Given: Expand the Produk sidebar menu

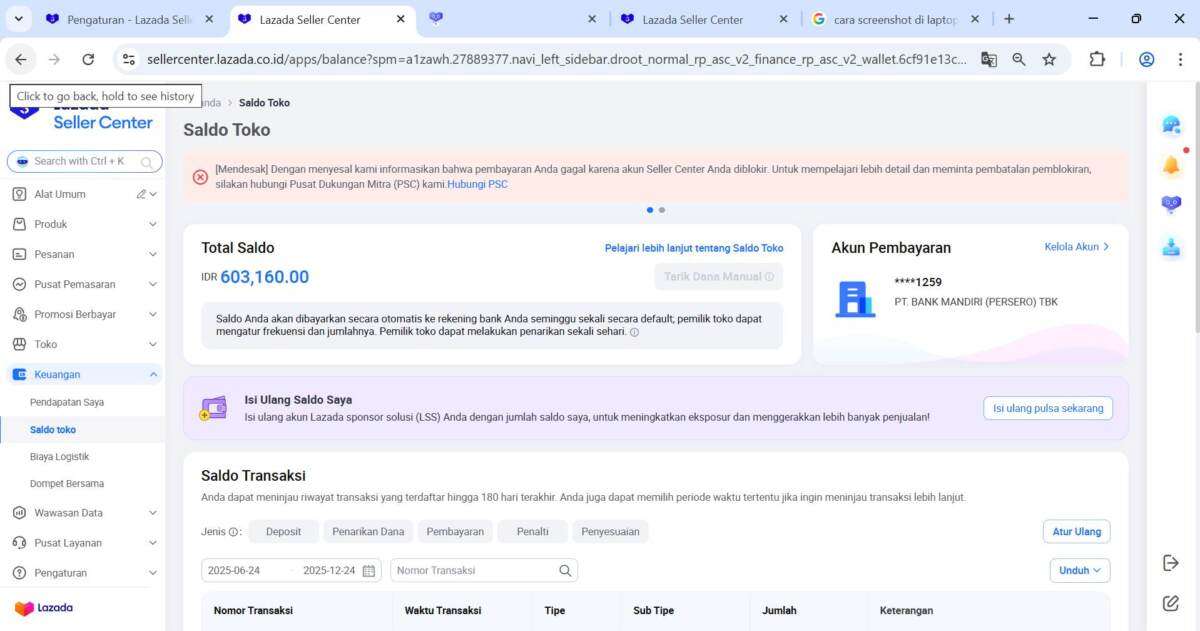Looking at the screenshot, I should pyautogui.click(x=83, y=224).
